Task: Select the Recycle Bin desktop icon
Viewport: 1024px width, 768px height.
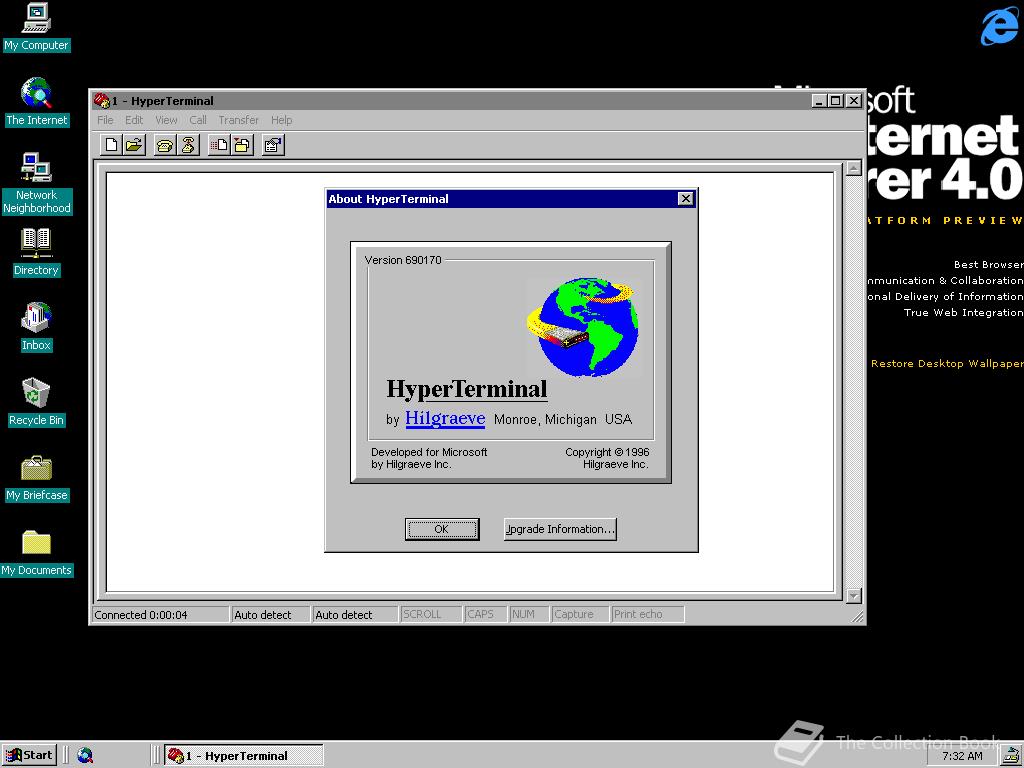Action: coord(36,402)
